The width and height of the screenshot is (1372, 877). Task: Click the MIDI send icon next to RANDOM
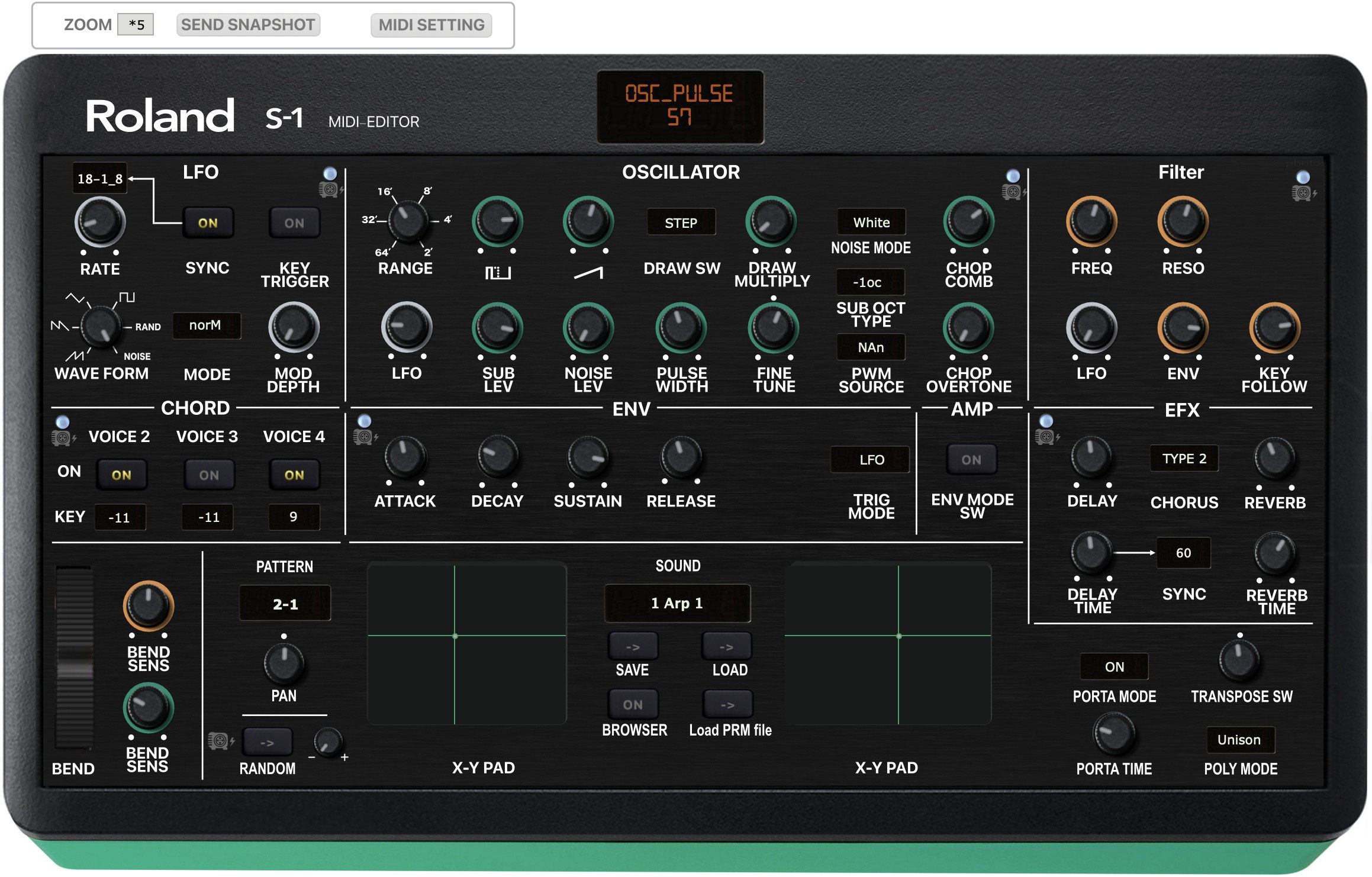pos(219,740)
